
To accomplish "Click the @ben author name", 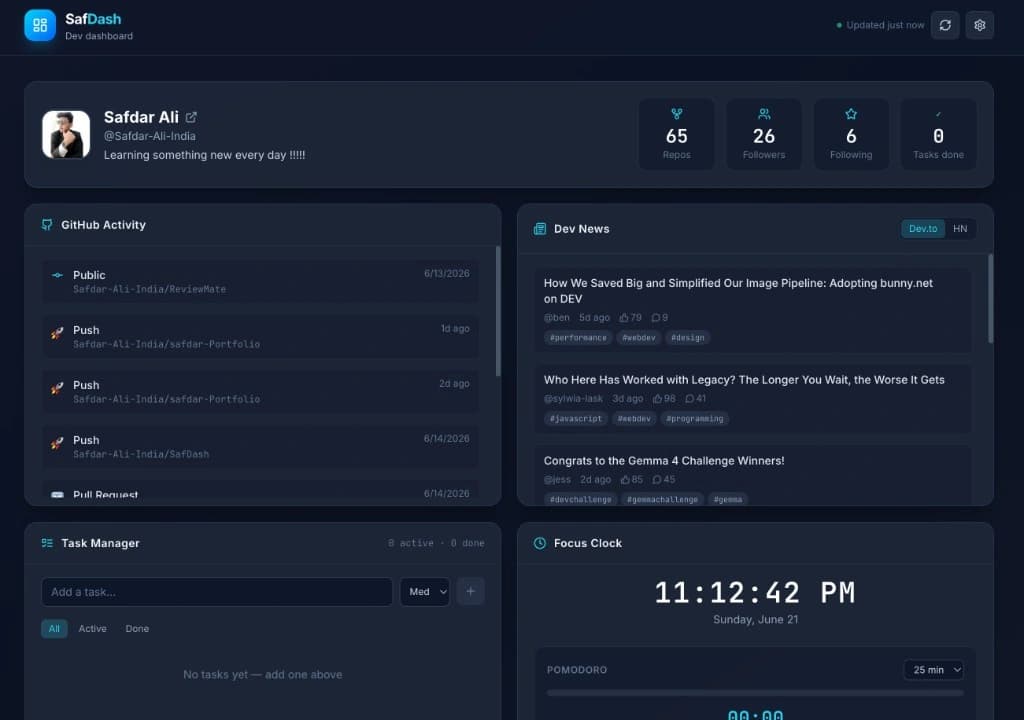I will click(556, 318).
